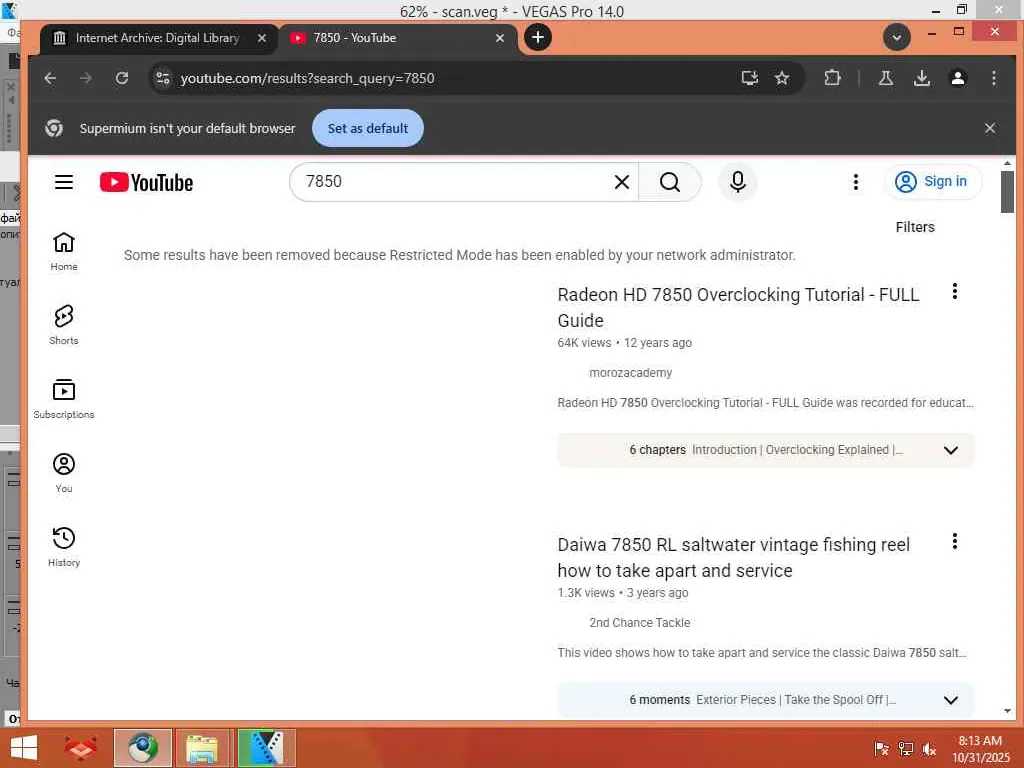Visit the 2nd Chance Tackle channel

tap(639, 623)
